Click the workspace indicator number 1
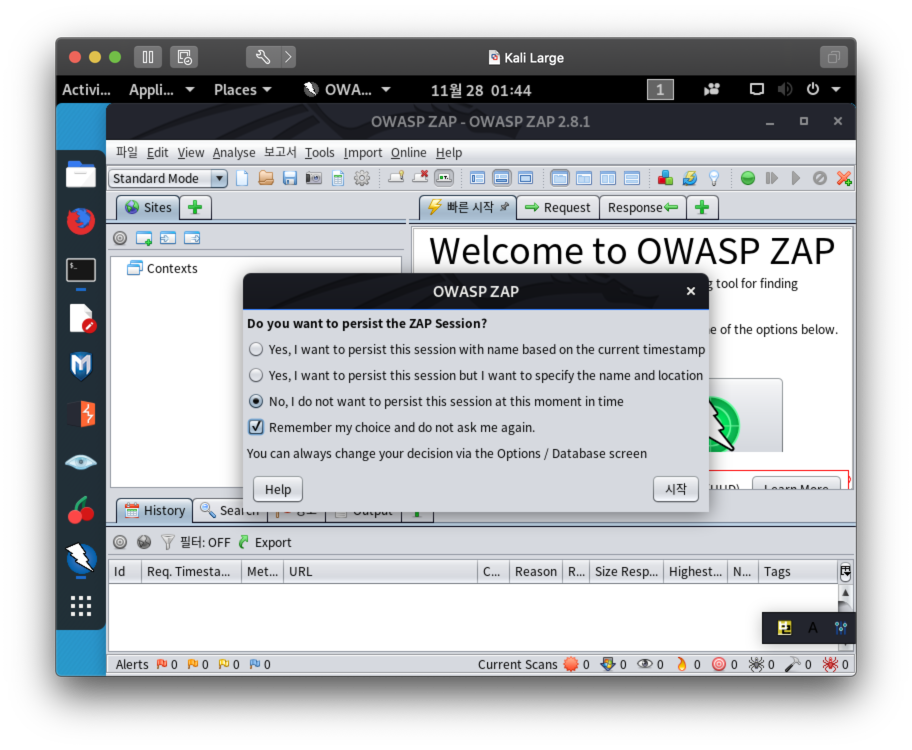Viewport: 912px width, 750px height. pyautogui.click(x=660, y=90)
